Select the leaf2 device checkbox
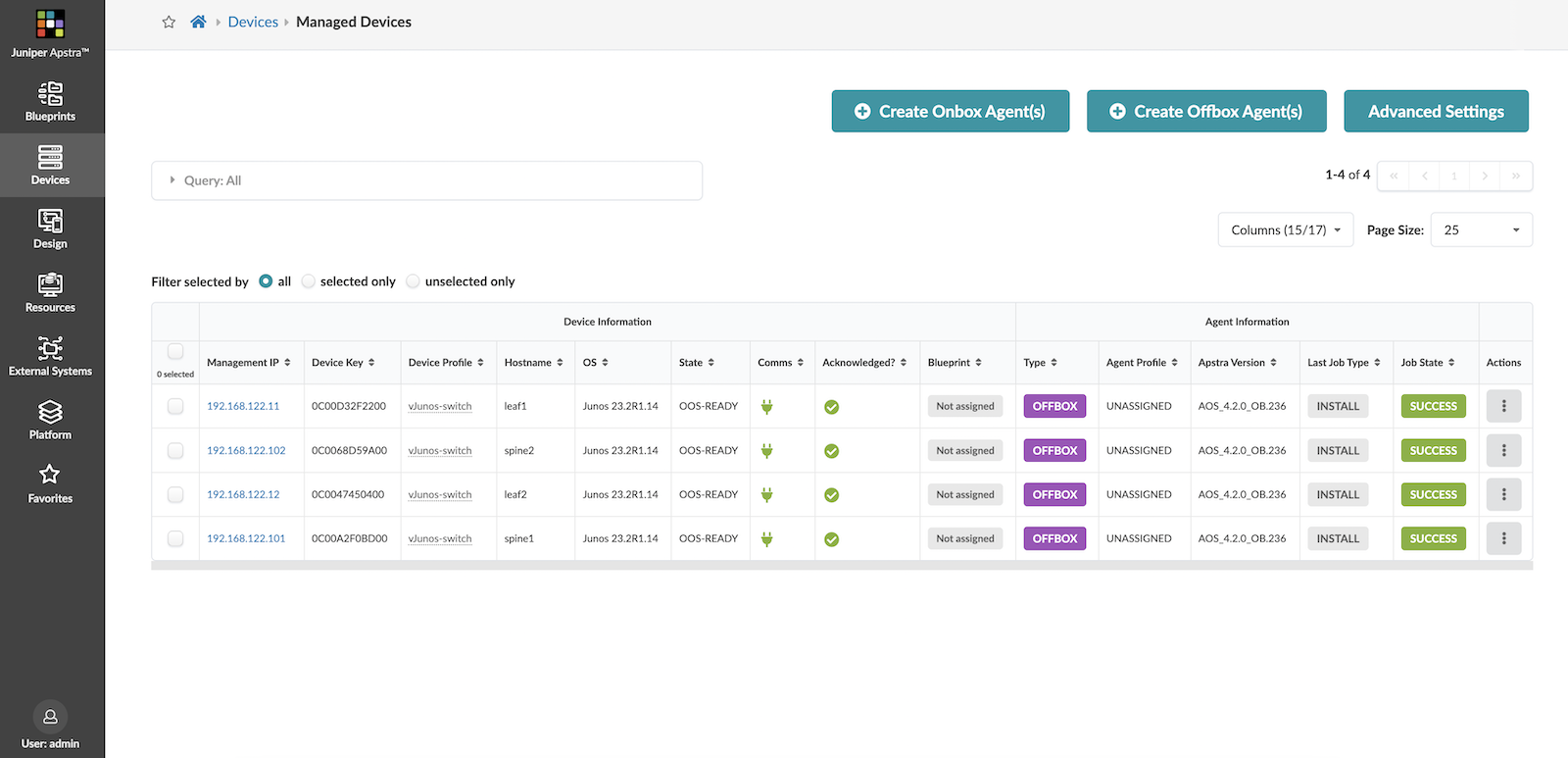Viewport: 1568px width, 758px height. point(175,494)
